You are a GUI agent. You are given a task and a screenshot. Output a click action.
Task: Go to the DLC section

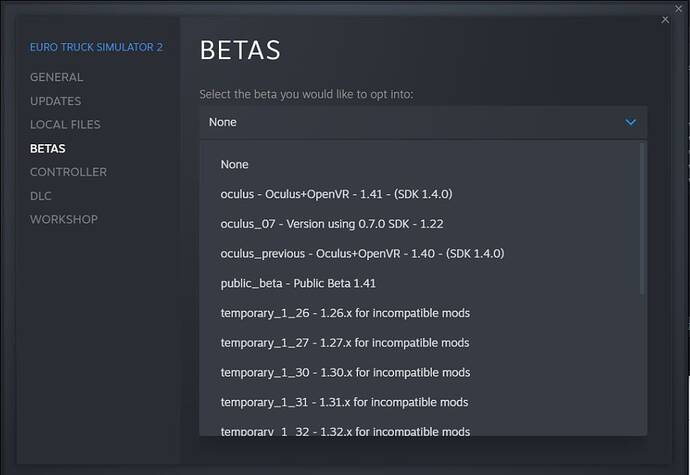tap(40, 196)
